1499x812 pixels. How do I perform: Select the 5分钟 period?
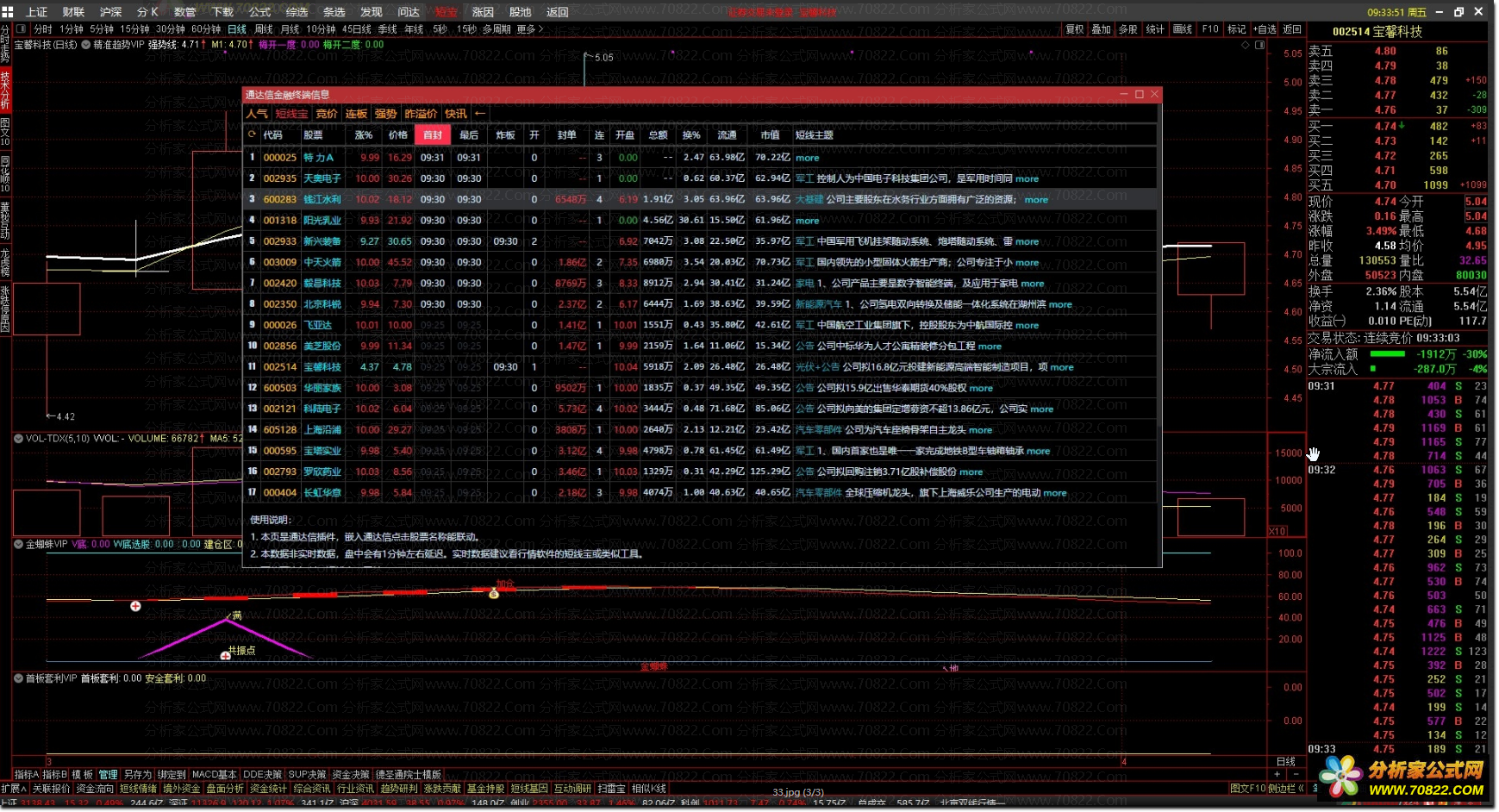click(x=102, y=29)
